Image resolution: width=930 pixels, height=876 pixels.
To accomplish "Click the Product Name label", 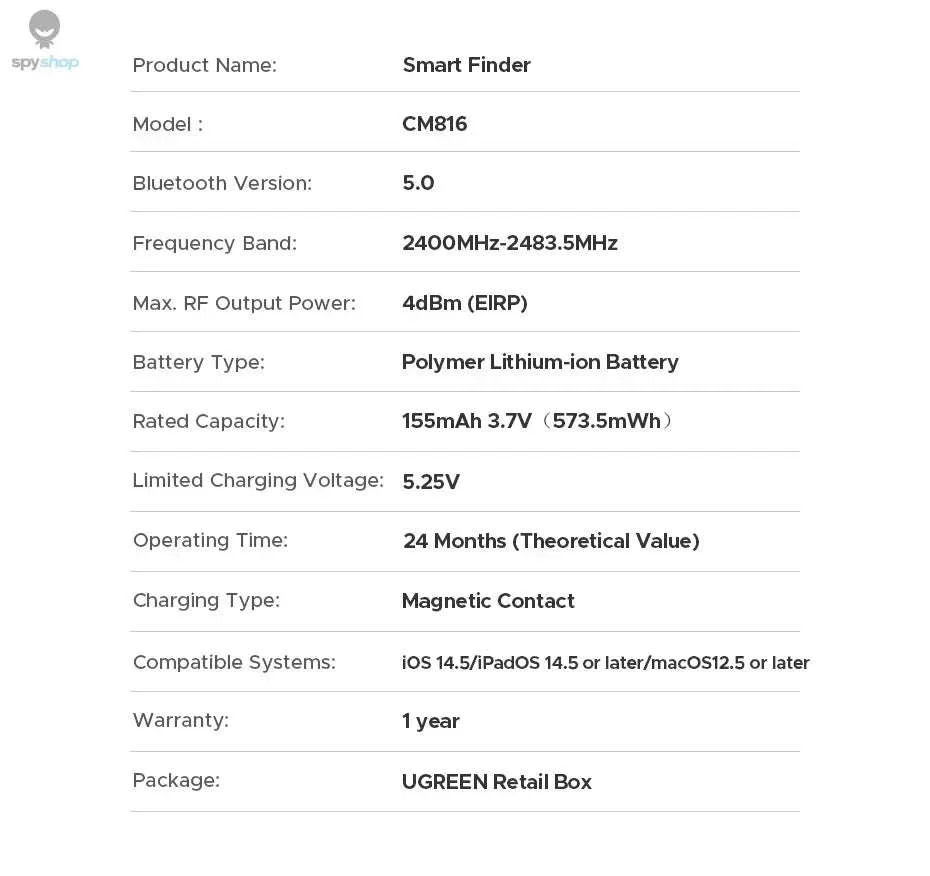I will pos(205,65).
